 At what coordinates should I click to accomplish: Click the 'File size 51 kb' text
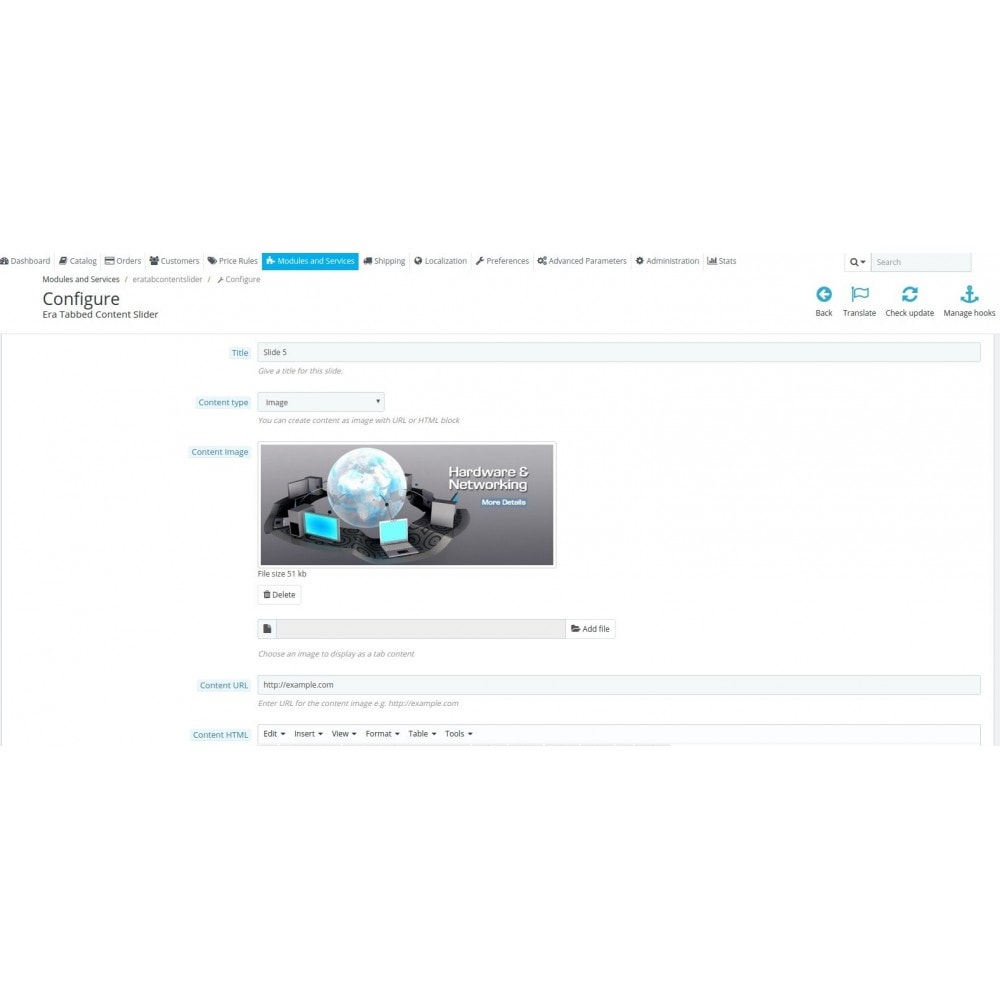(282, 574)
